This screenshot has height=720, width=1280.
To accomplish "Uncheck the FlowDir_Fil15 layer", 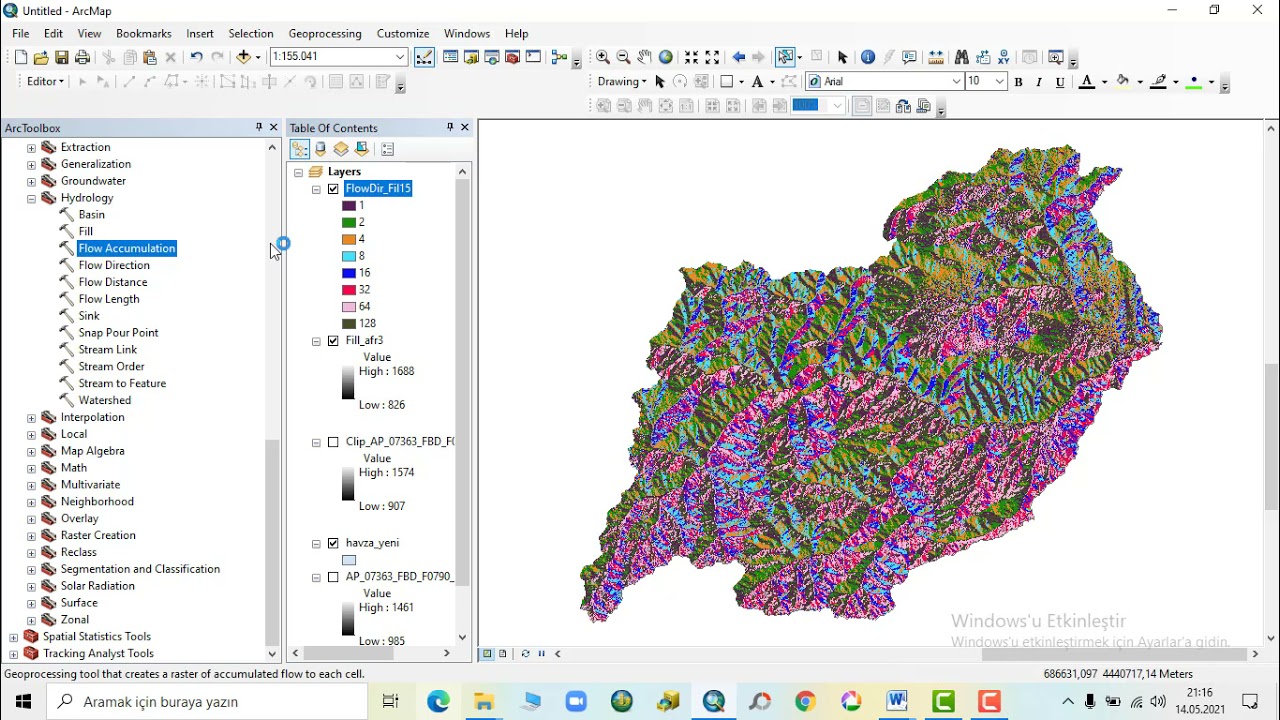I will (x=333, y=189).
